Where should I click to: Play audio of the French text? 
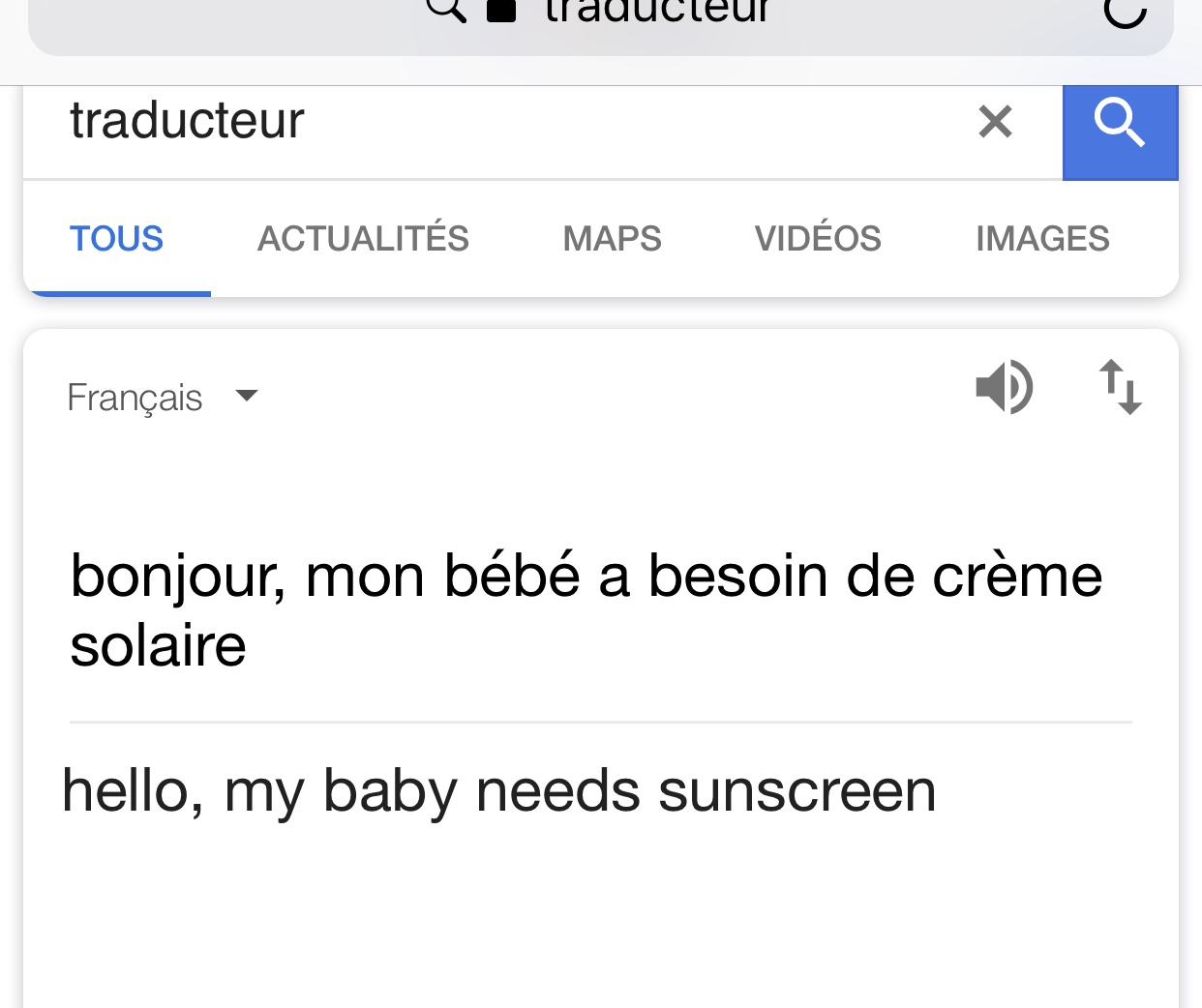[1004, 387]
